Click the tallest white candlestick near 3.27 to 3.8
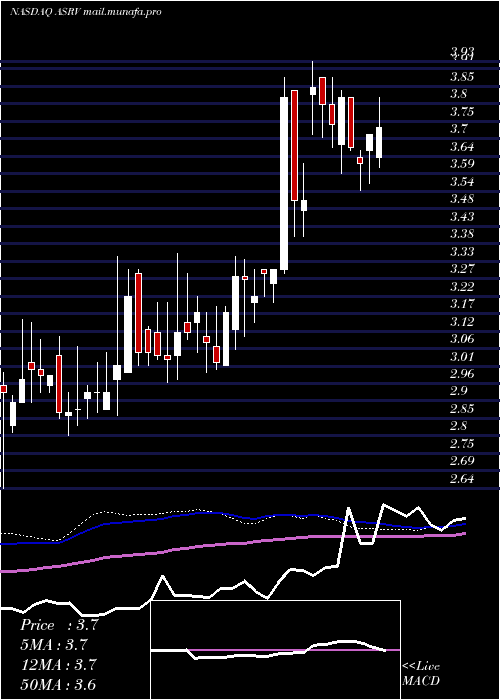Screen dimensions: 500x700 pyautogui.click(x=284, y=183)
